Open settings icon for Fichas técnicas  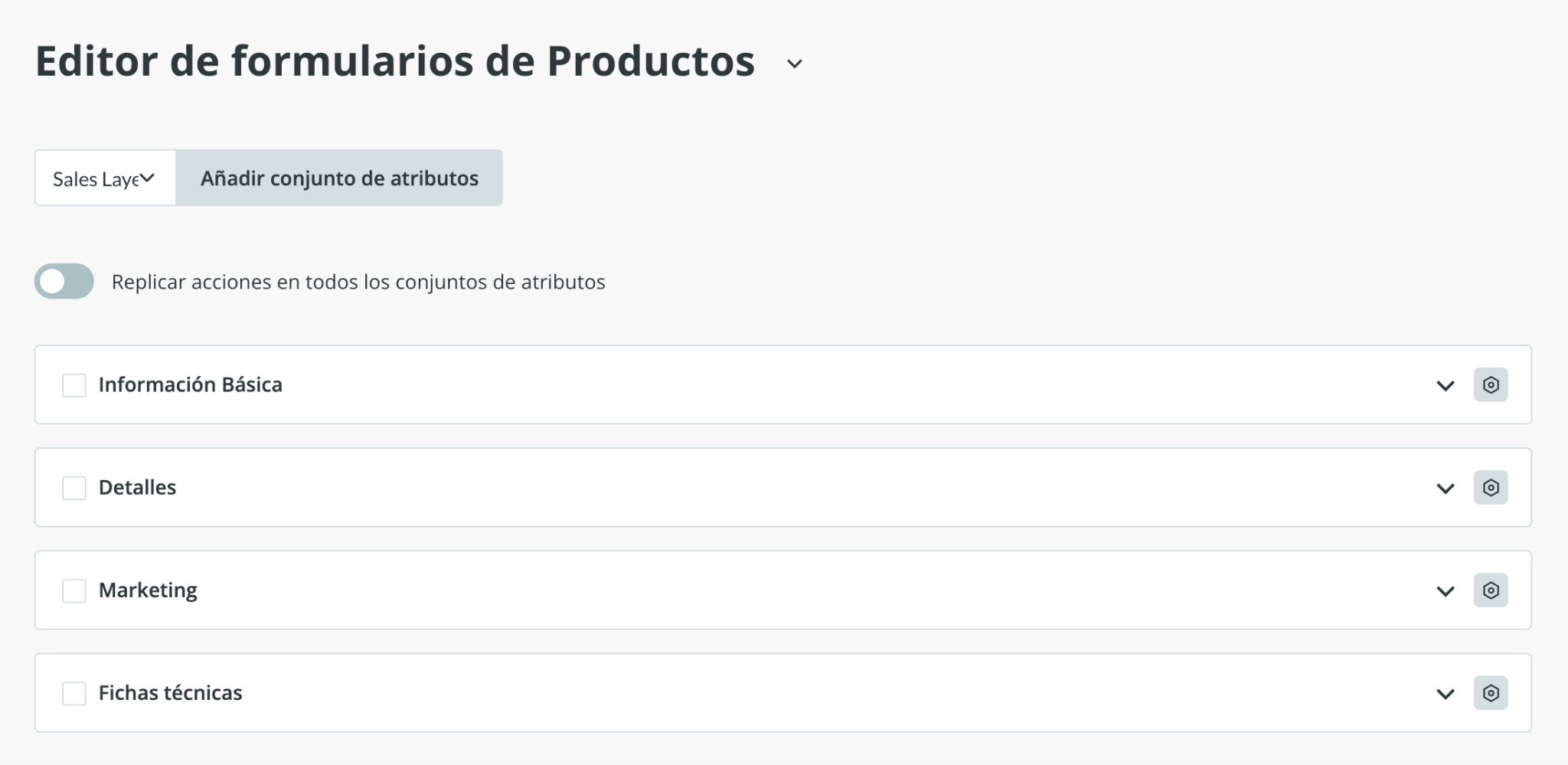pos(1490,692)
